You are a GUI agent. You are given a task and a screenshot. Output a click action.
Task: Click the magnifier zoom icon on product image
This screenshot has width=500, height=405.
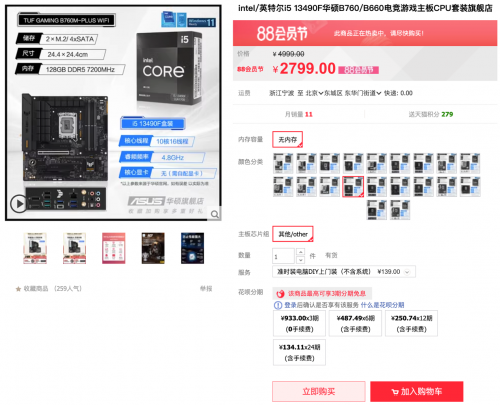pos(215,214)
